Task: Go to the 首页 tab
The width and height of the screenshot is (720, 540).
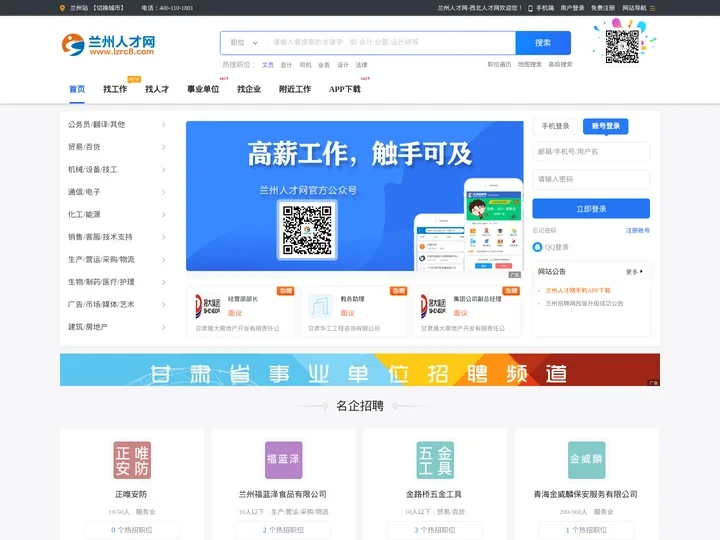Action: click(77, 89)
